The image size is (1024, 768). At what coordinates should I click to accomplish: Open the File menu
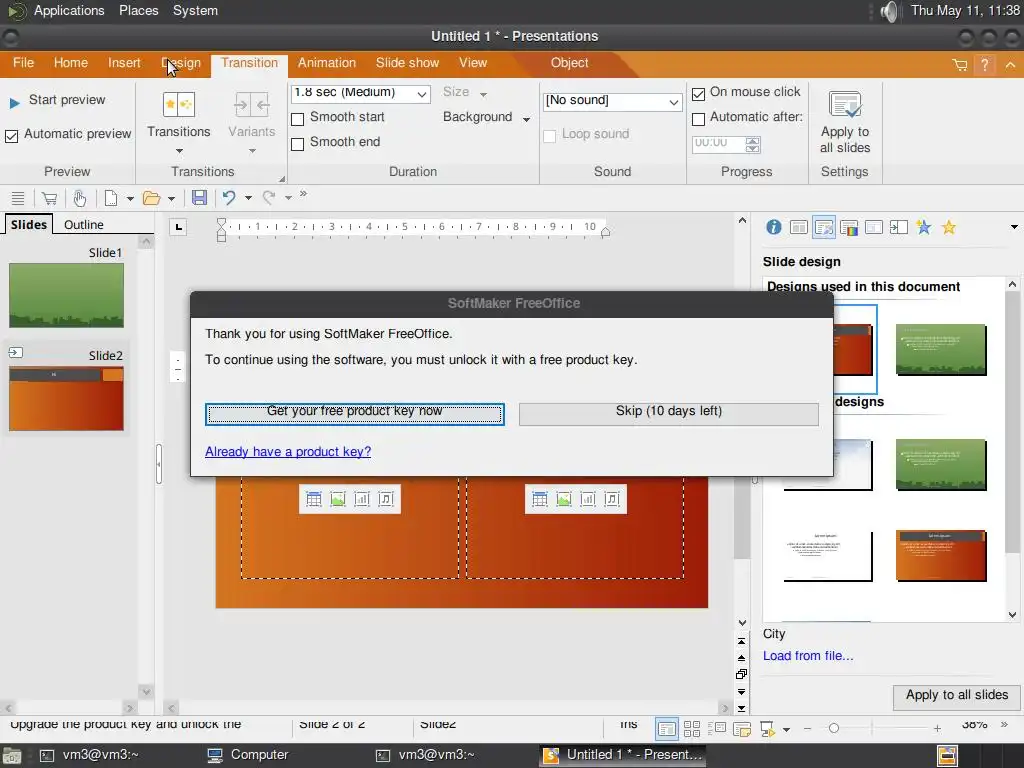click(24, 63)
